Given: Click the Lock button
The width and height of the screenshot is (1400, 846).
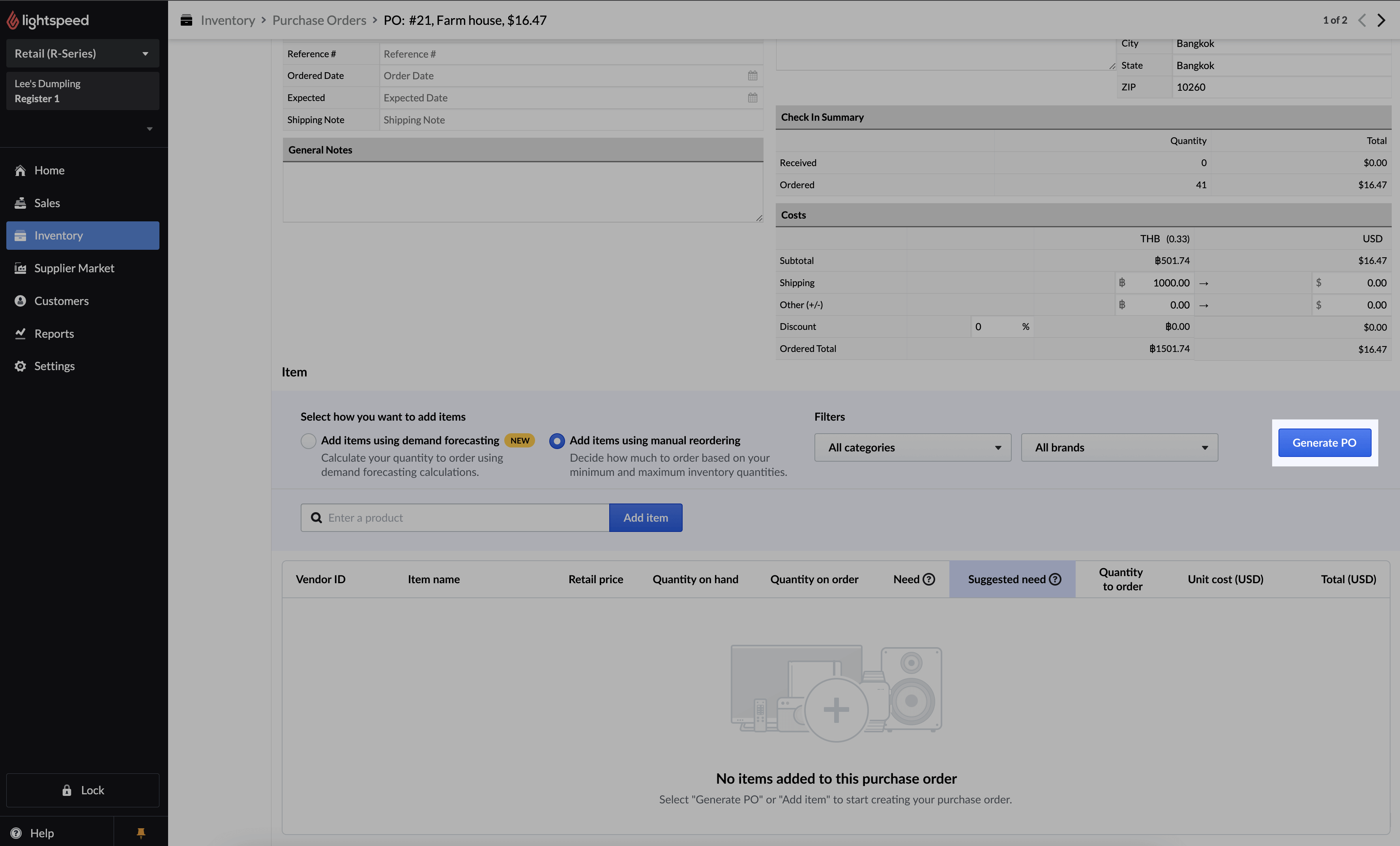Looking at the screenshot, I should coord(82,790).
